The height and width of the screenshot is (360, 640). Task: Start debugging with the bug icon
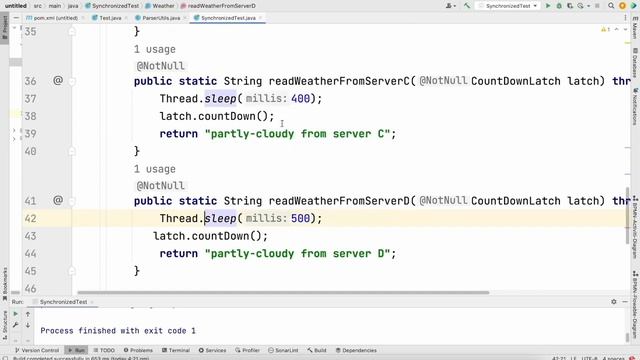click(x=559, y=6)
